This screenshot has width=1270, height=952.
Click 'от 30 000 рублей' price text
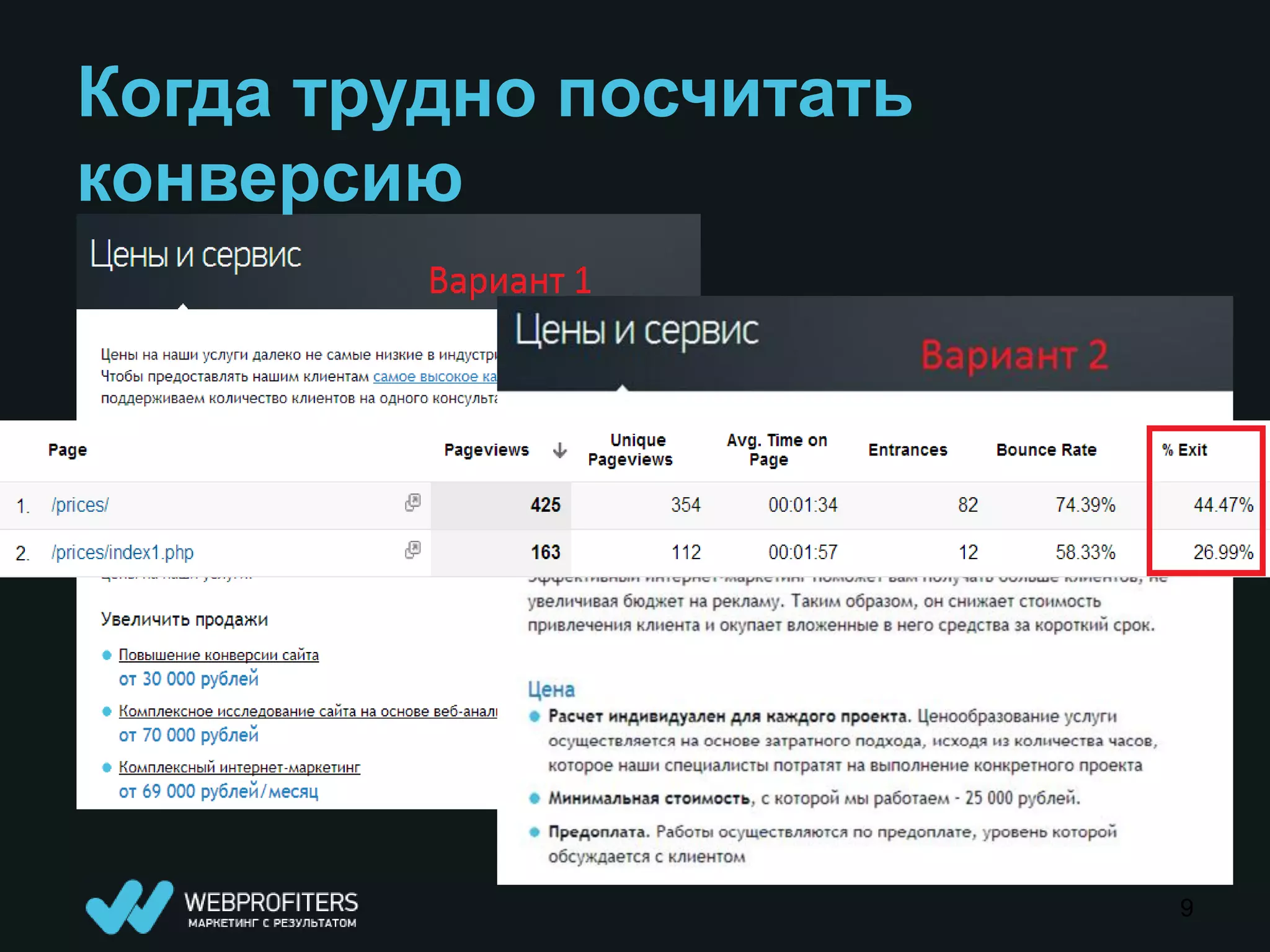[189, 679]
